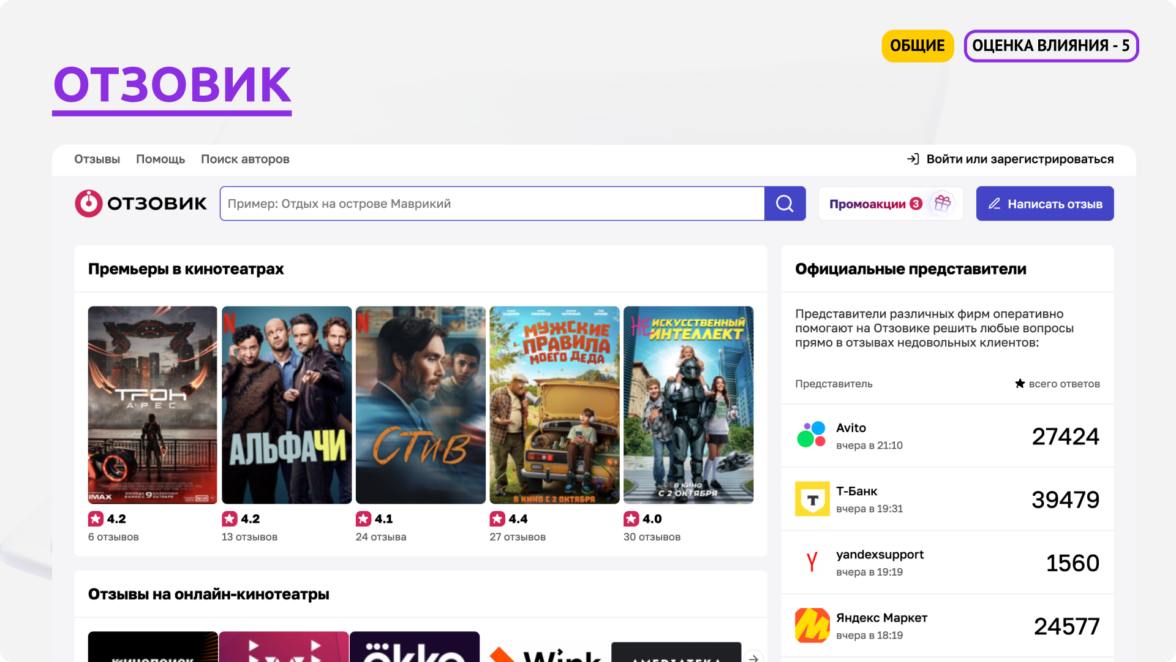The height and width of the screenshot is (662, 1176).
Task: Click the pencil icon in Написать отзыв
Action: tap(994, 204)
